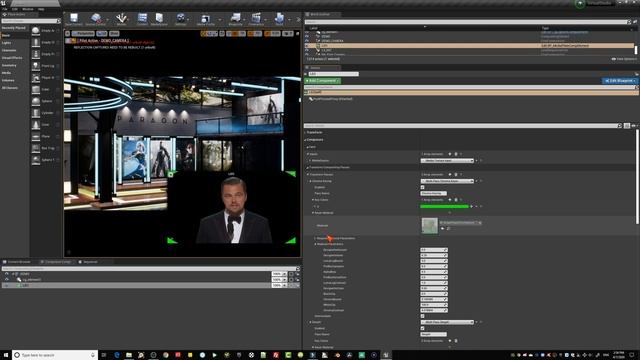640x360 pixels.
Task: Toggle visibility of the DEMO composure row
Action: coord(7,274)
